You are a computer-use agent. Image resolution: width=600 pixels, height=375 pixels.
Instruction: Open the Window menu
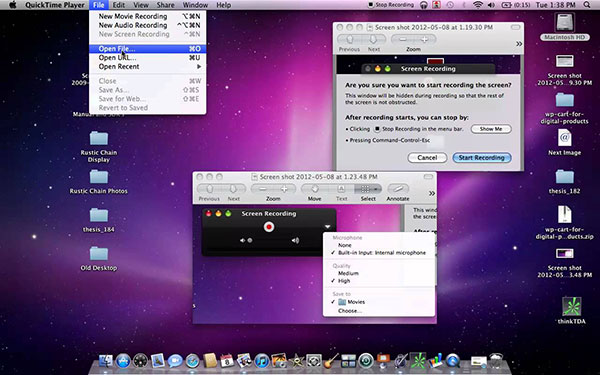(195, 5)
